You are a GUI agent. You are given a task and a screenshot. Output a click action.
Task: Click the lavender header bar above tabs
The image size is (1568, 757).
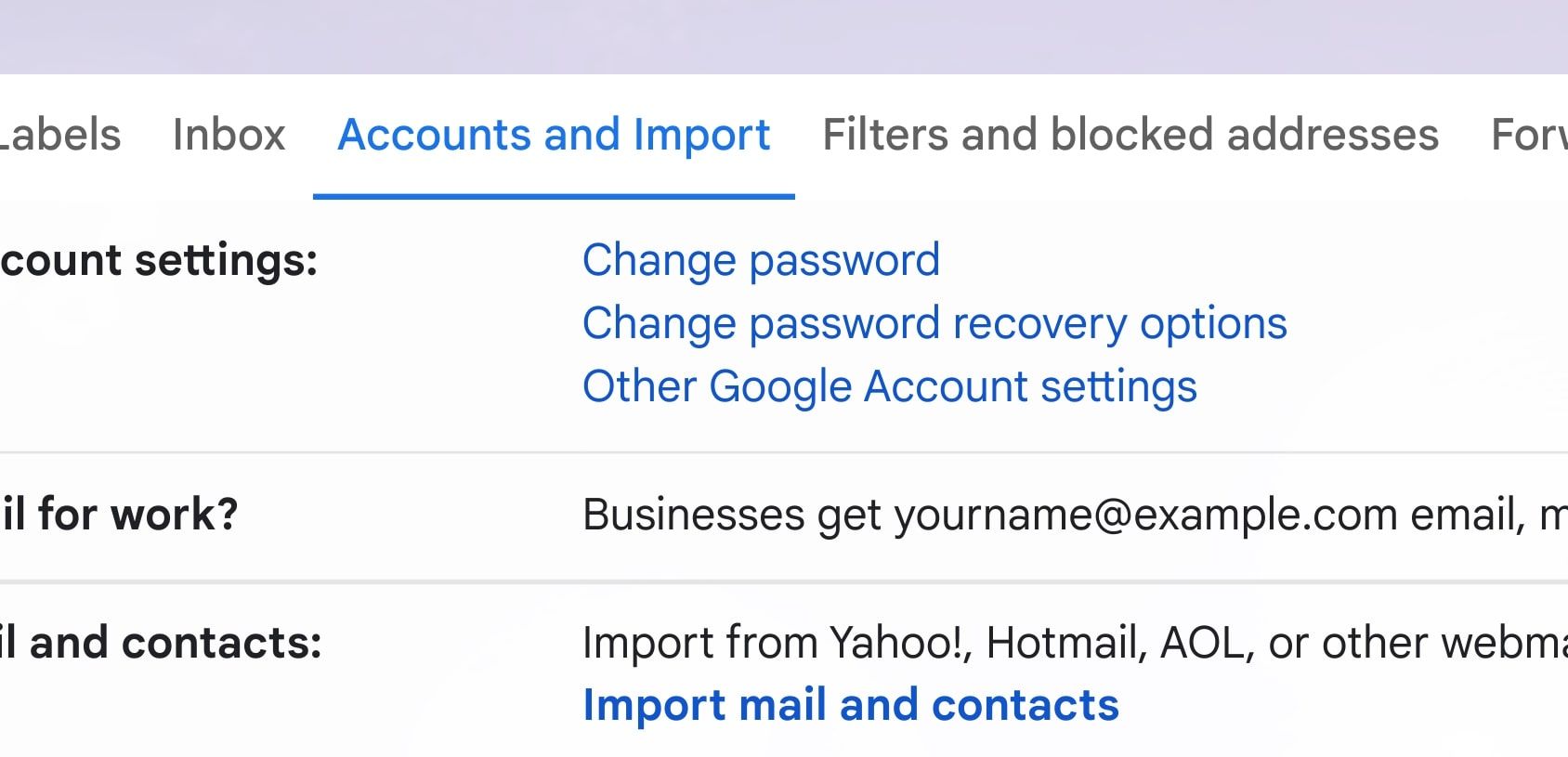(784, 35)
